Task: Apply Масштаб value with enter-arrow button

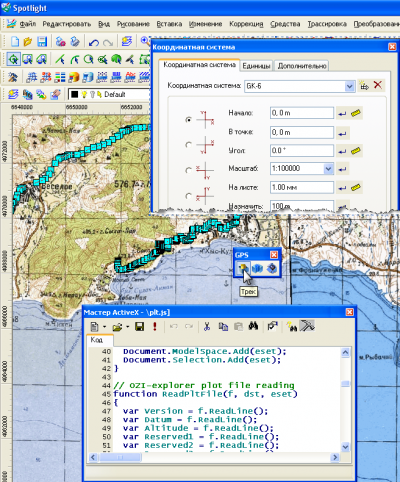Action: coord(342,169)
